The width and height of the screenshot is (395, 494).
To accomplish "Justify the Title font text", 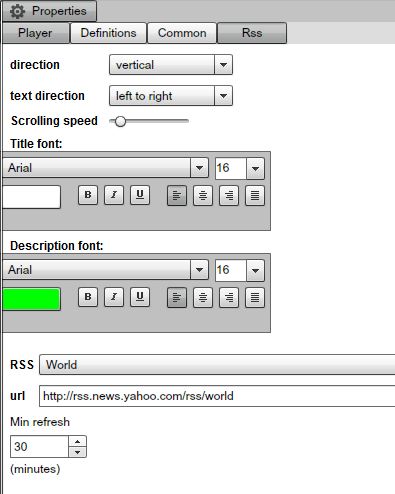I will (x=255, y=195).
